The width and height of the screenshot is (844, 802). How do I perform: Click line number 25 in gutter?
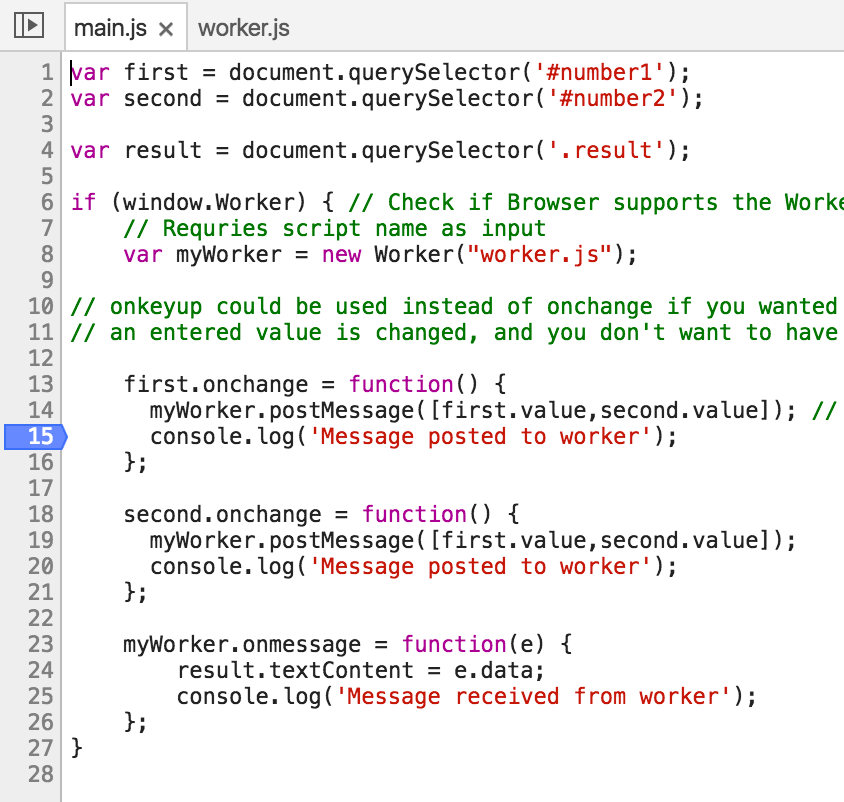click(x=40, y=697)
